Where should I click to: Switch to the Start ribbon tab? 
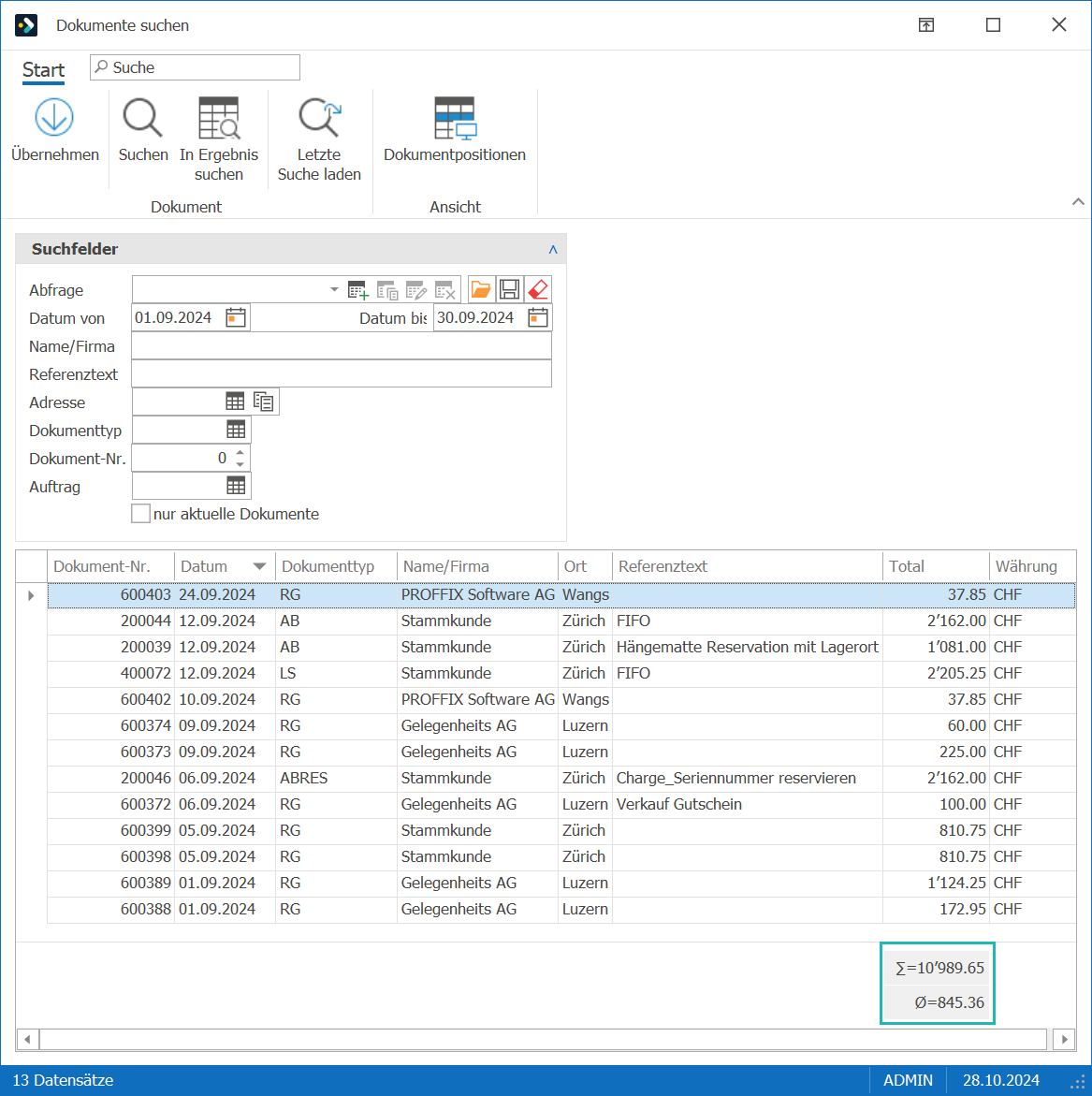tap(43, 70)
